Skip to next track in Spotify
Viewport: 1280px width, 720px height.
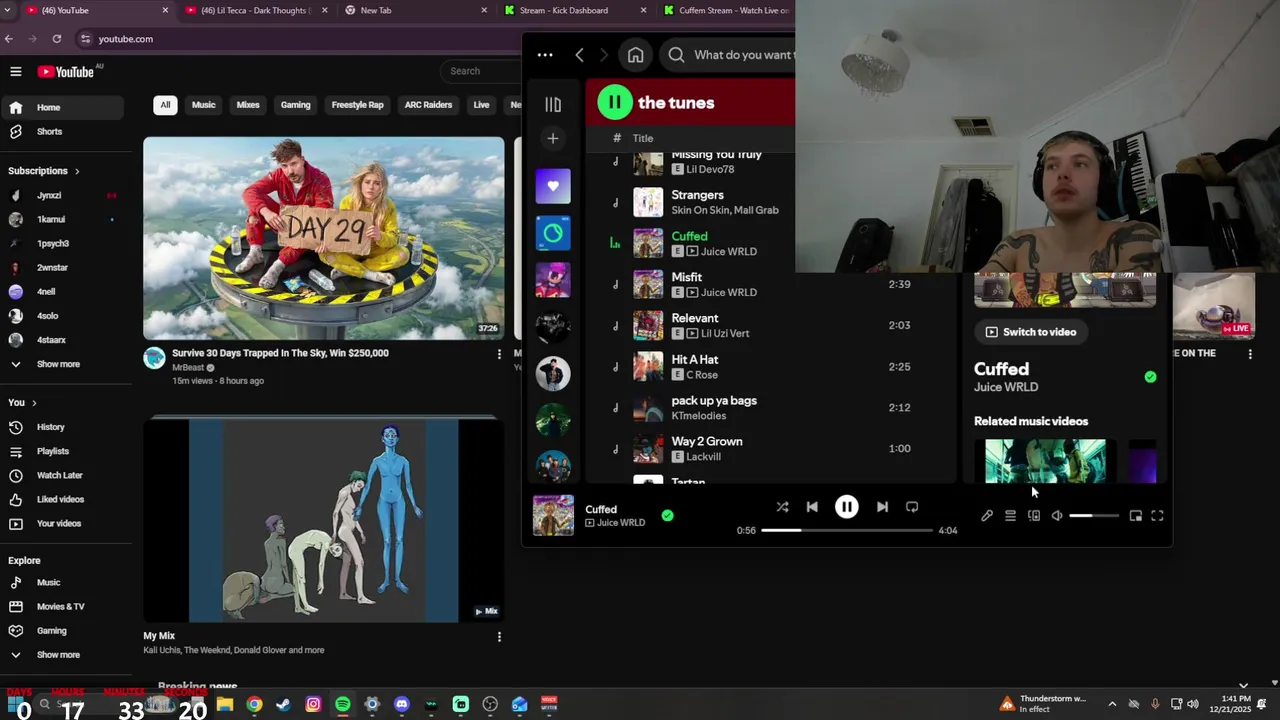pyautogui.click(x=882, y=507)
